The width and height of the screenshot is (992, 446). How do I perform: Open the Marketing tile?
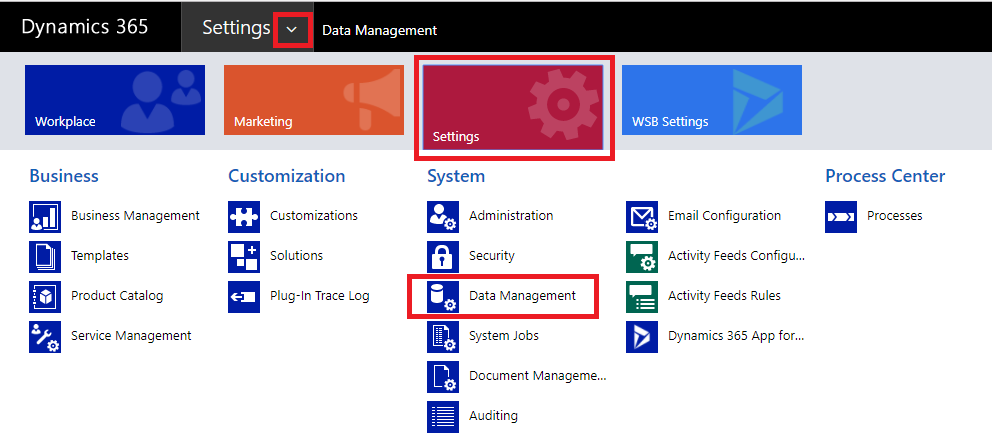point(314,100)
